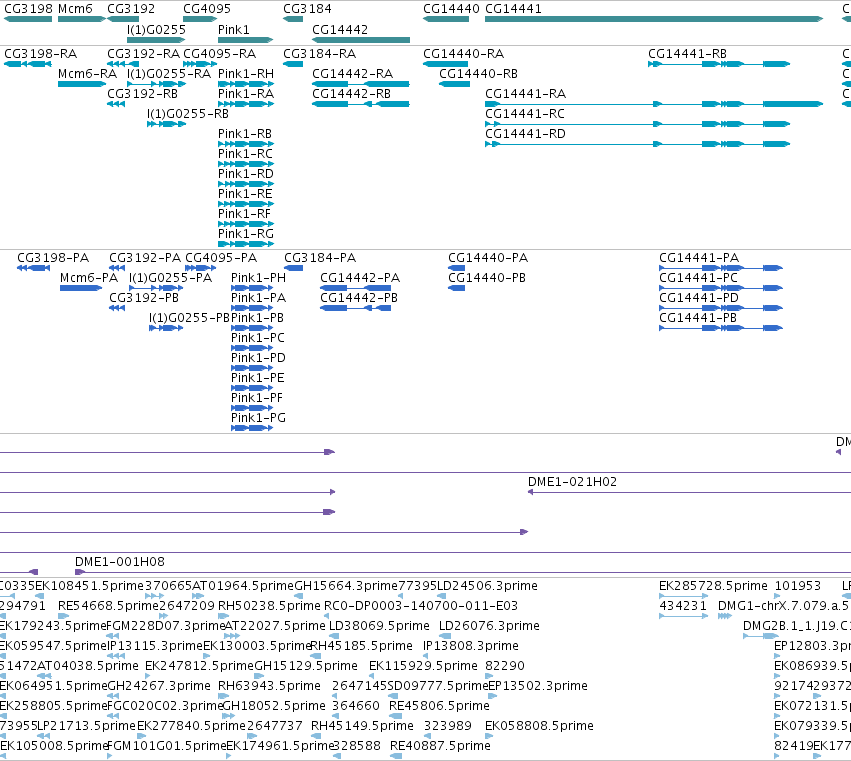The image size is (851, 761).
Task: Click protein Pink1-PG
Action: tap(258, 418)
